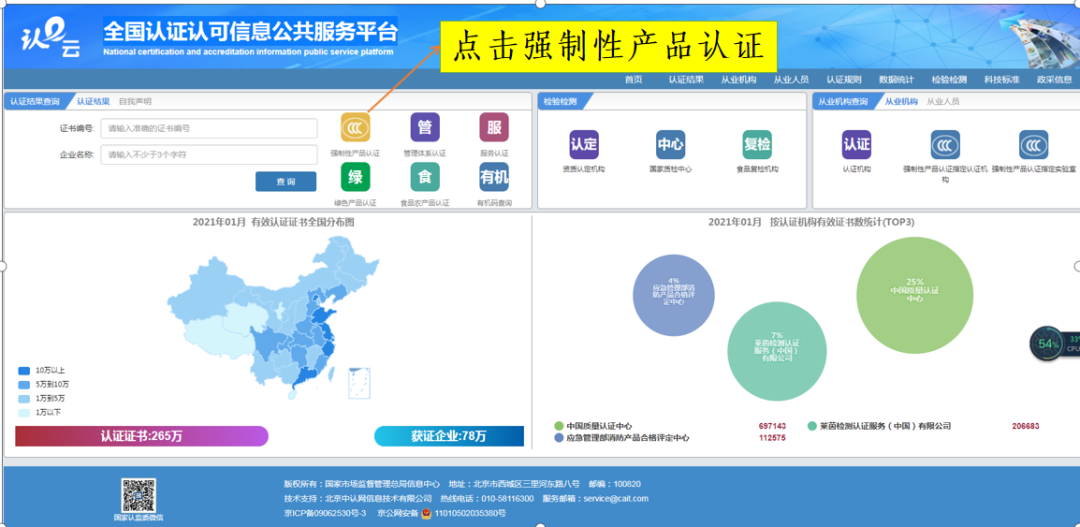Open 强制性产品认证指定认证机构 CCC icon

[945, 145]
